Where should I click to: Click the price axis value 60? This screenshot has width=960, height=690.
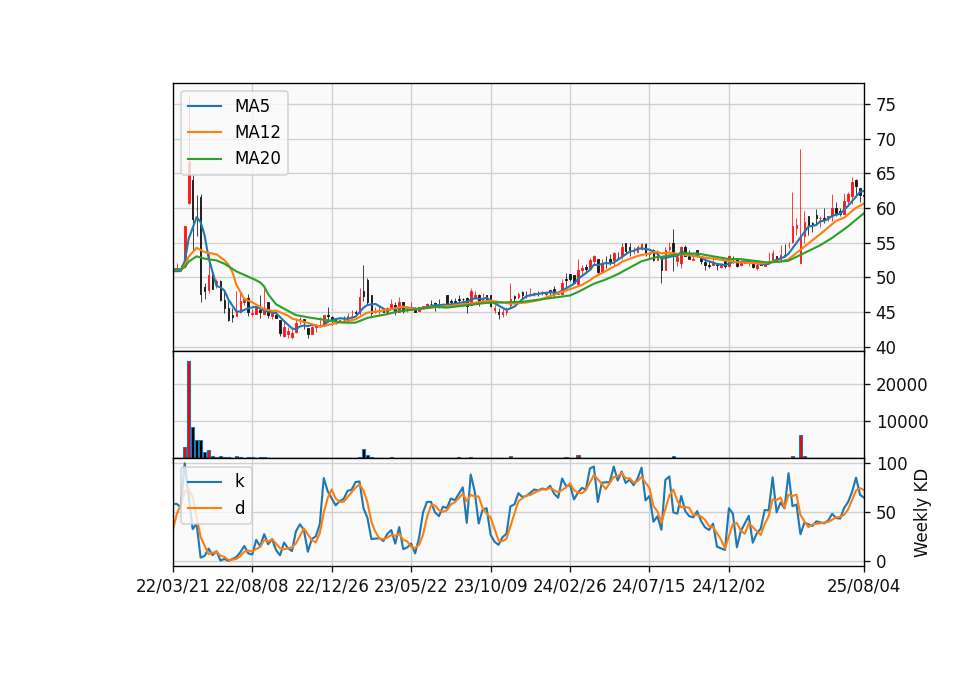(x=886, y=209)
